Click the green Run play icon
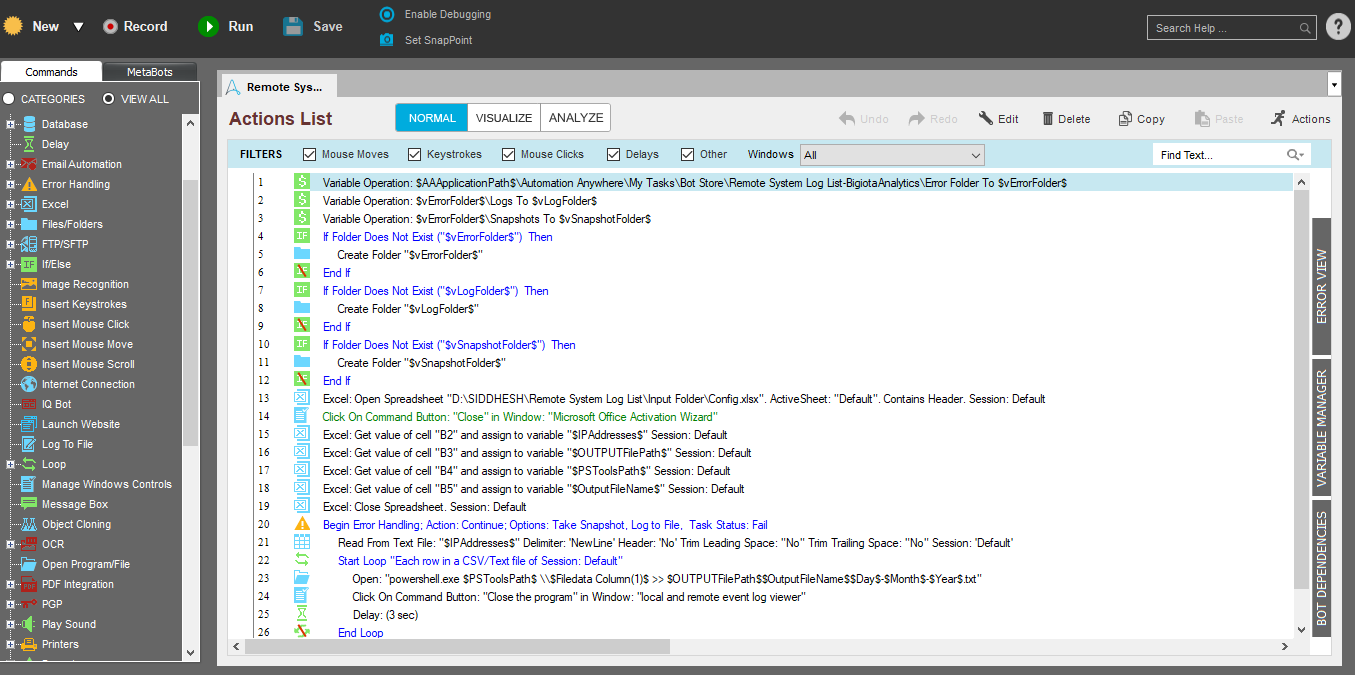Image resolution: width=1355 pixels, height=675 pixels. [208, 27]
